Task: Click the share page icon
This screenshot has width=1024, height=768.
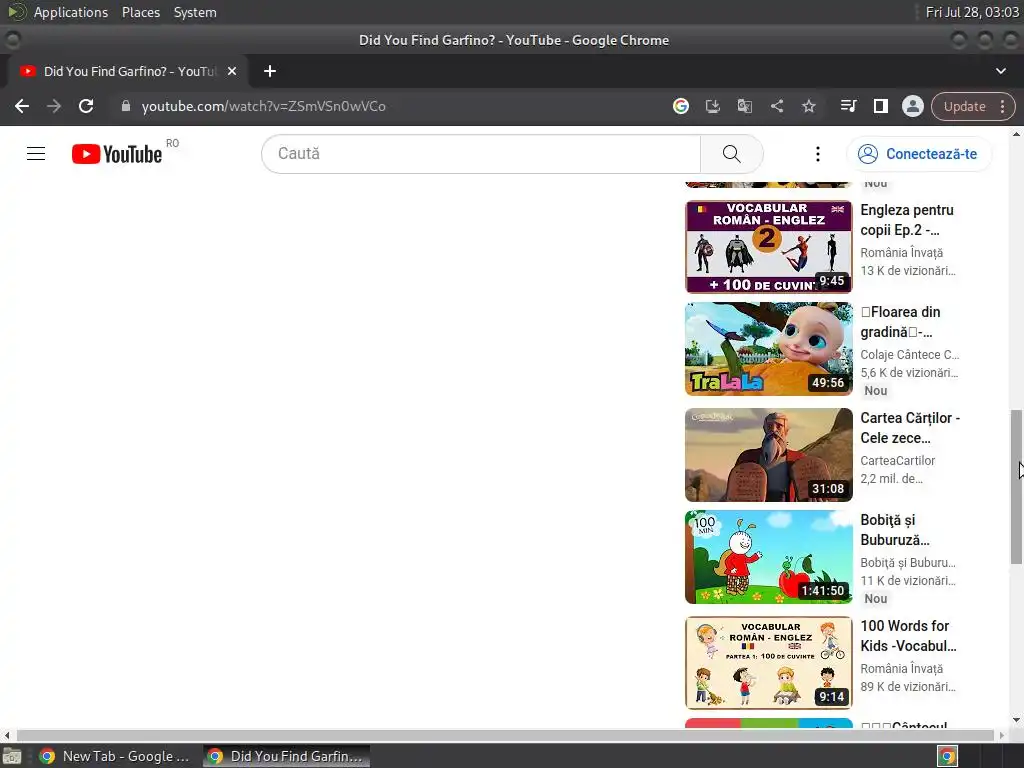Action: 776,106
